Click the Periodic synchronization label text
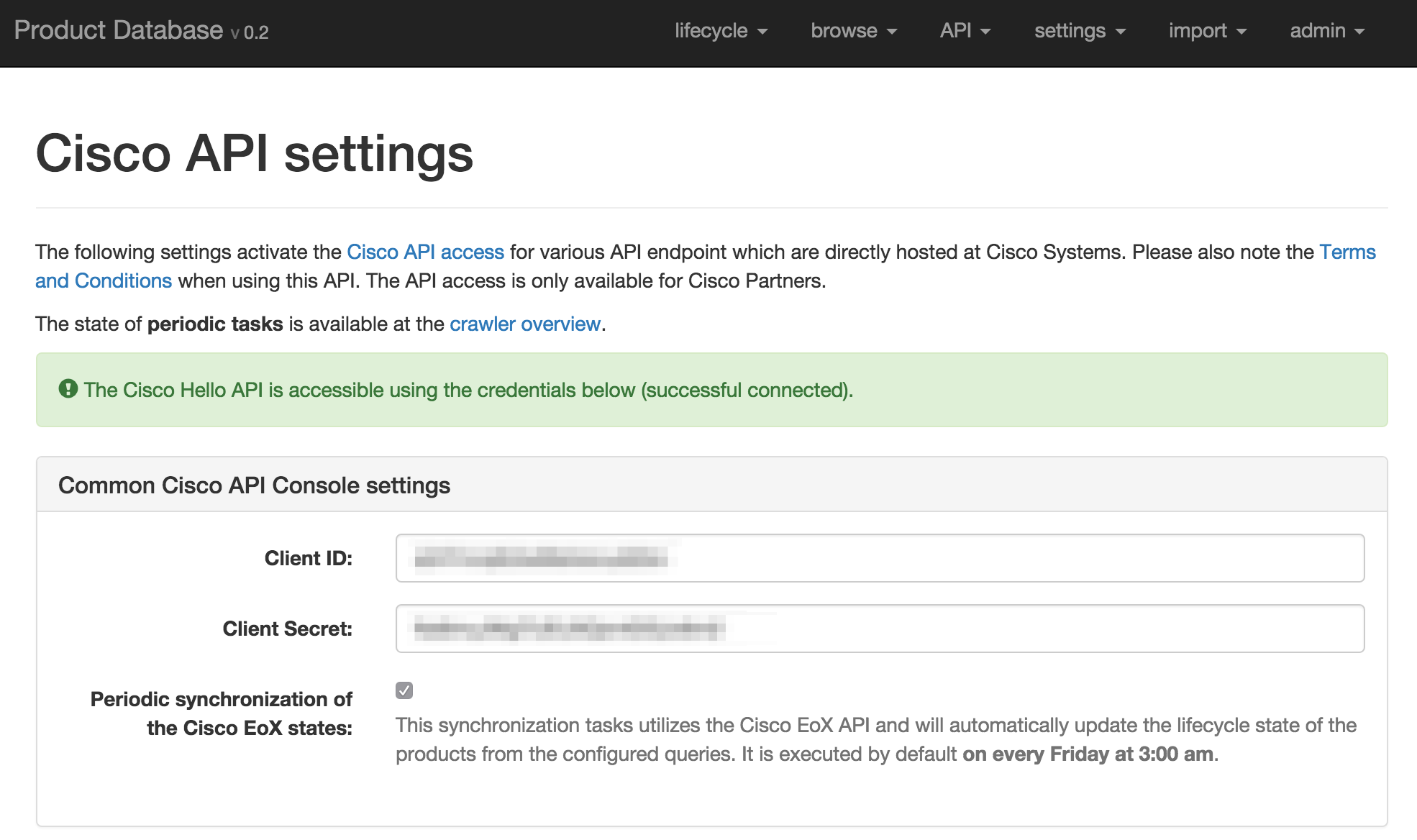 222,713
